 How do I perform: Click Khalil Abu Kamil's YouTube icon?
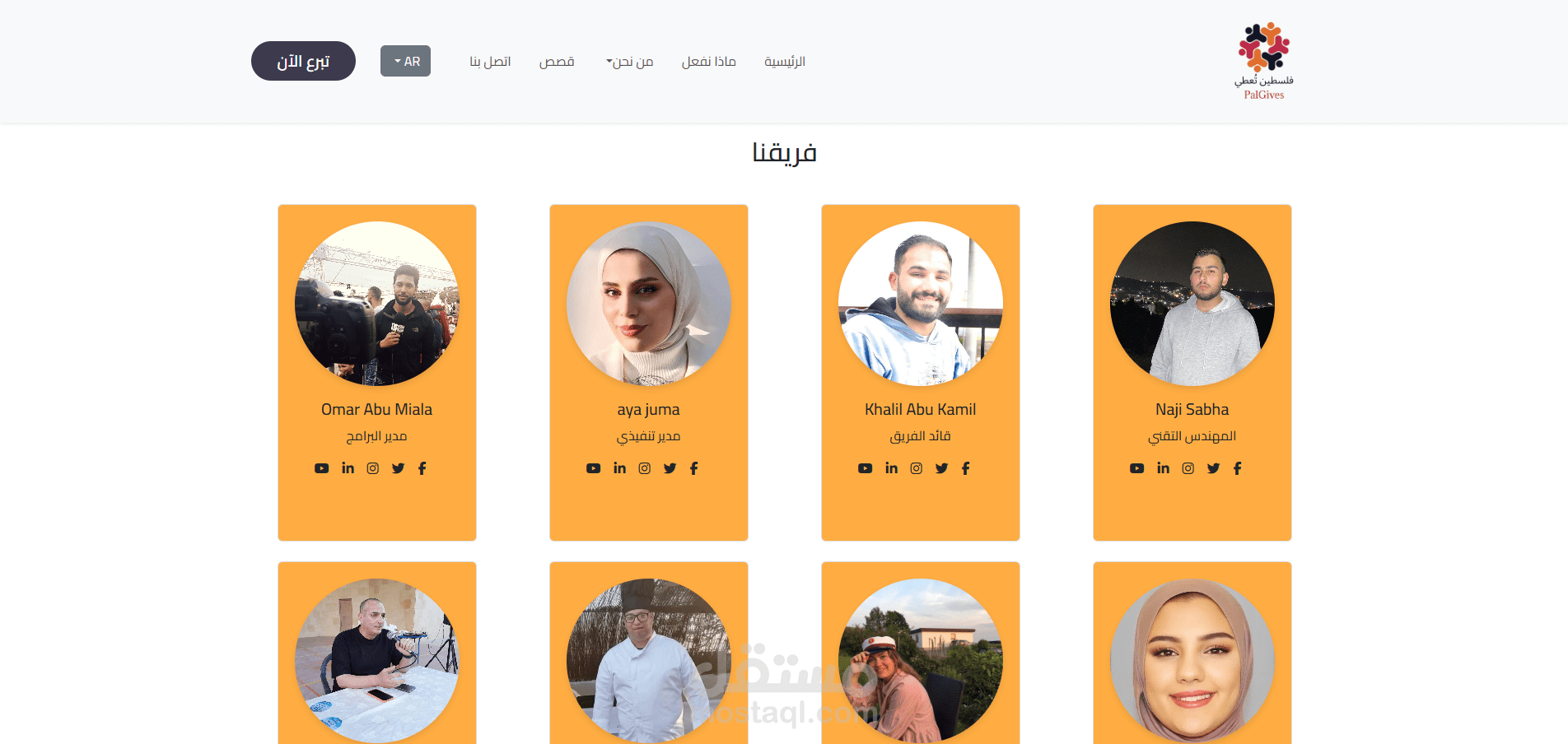[x=866, y=468]
